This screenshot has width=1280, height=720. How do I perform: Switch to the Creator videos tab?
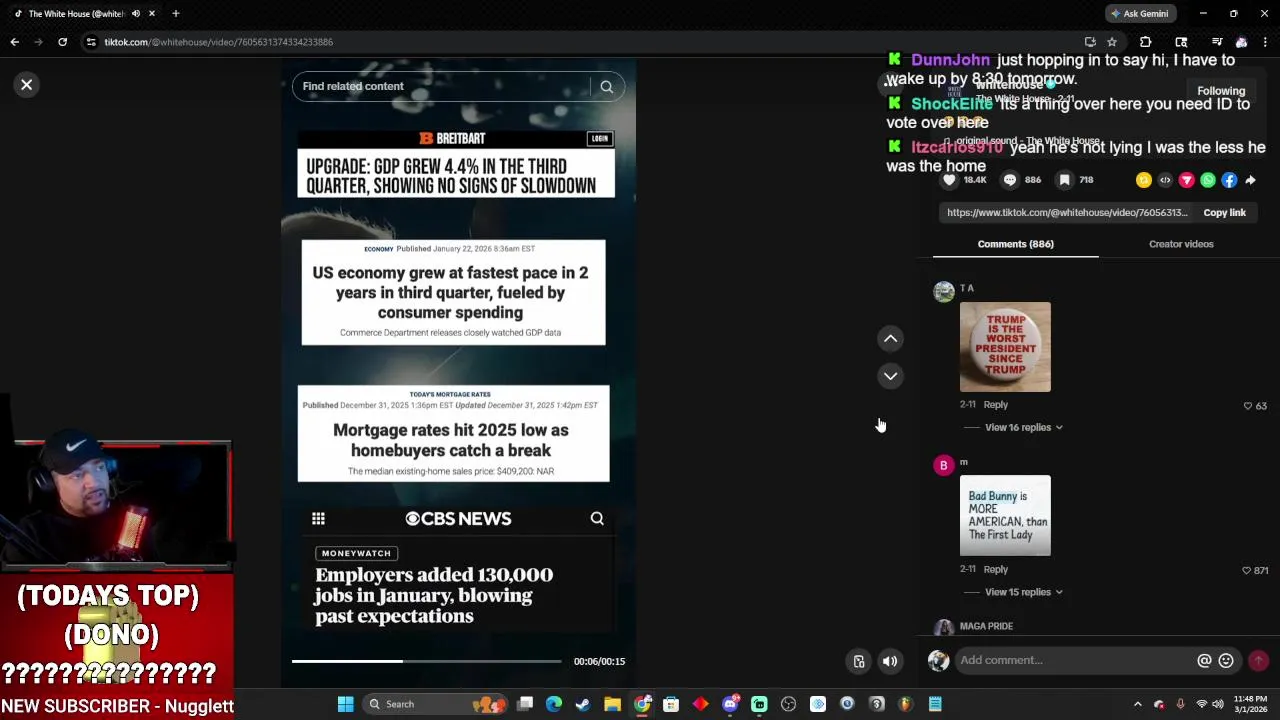coord(1181,244)
